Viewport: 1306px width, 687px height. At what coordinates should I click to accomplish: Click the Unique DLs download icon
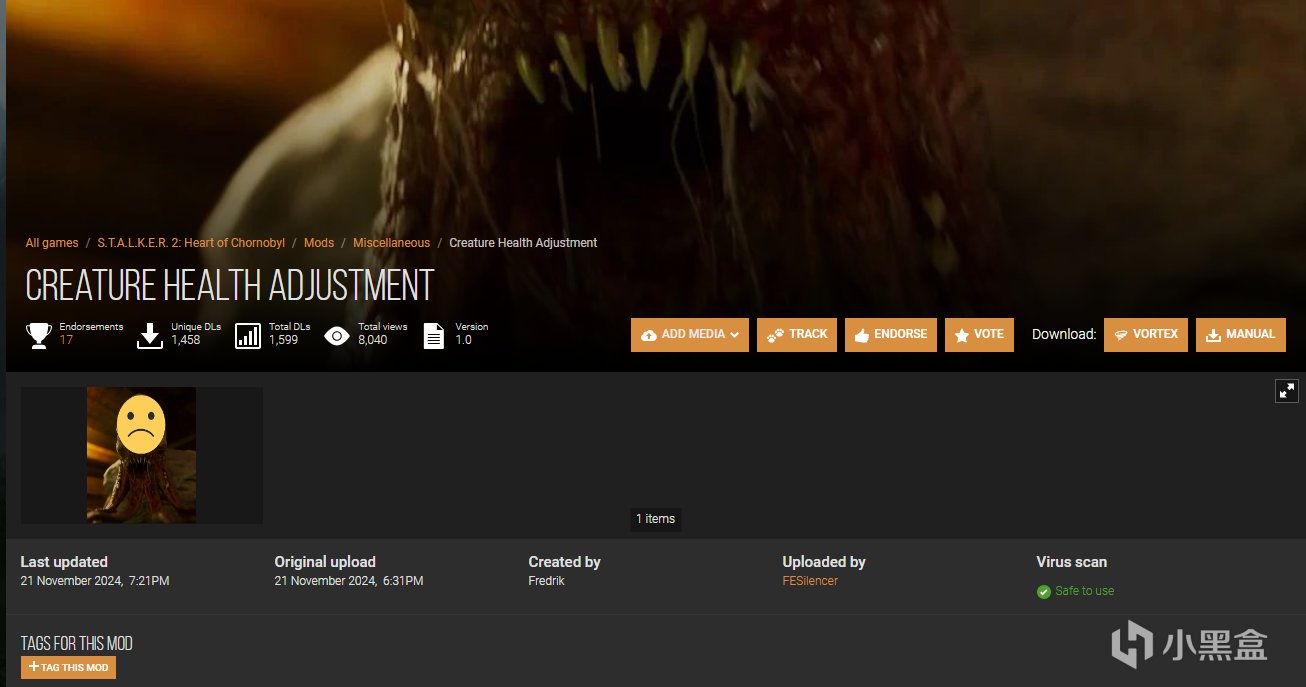coord(150,335)
